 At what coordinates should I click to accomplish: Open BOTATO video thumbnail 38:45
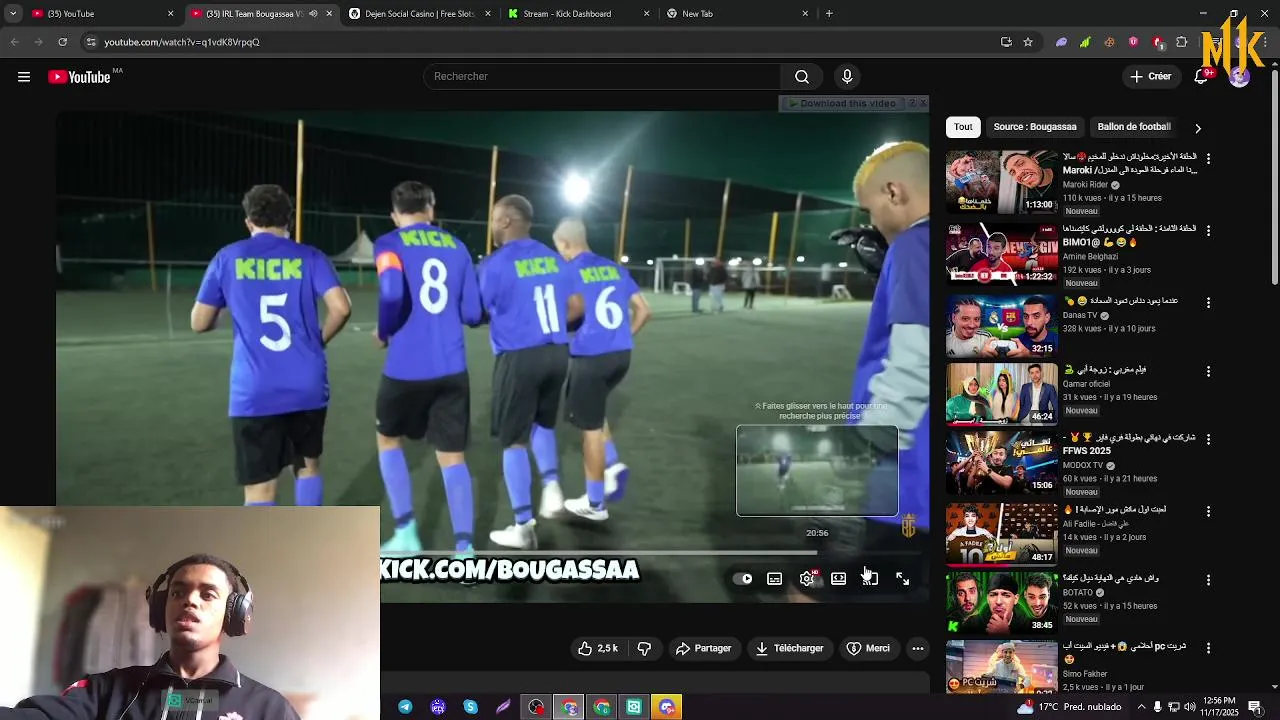click(1001, 603)
